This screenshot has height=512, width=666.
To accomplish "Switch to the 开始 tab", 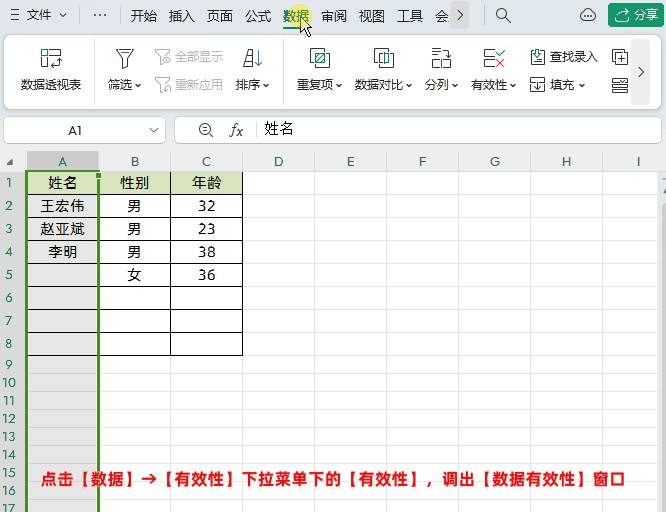I will 144,16.
